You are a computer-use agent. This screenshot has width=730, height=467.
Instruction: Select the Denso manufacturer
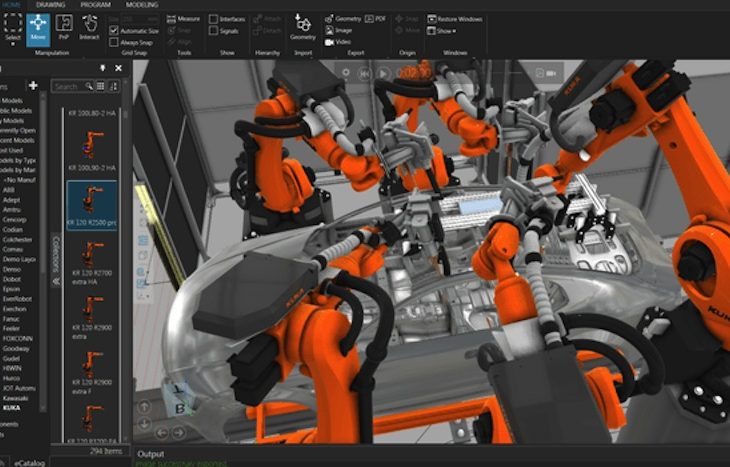[12, 269]
